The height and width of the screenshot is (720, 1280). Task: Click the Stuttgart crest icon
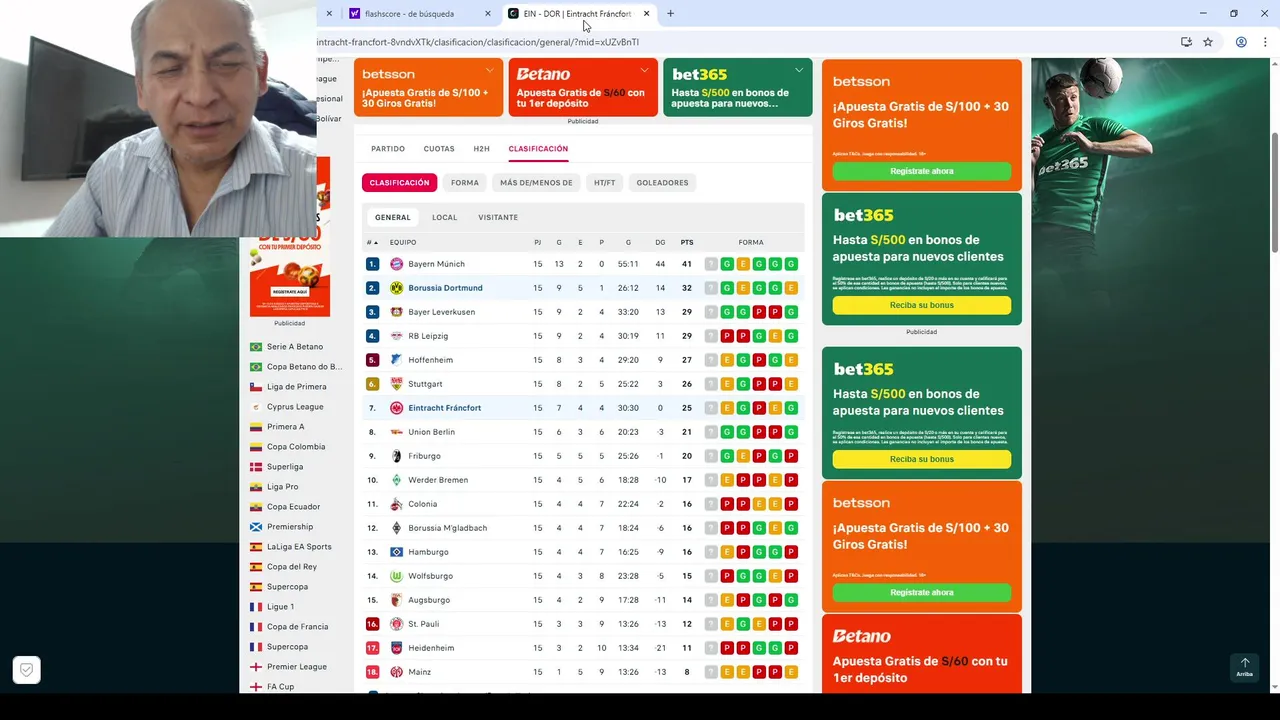[x=396, y=384]
